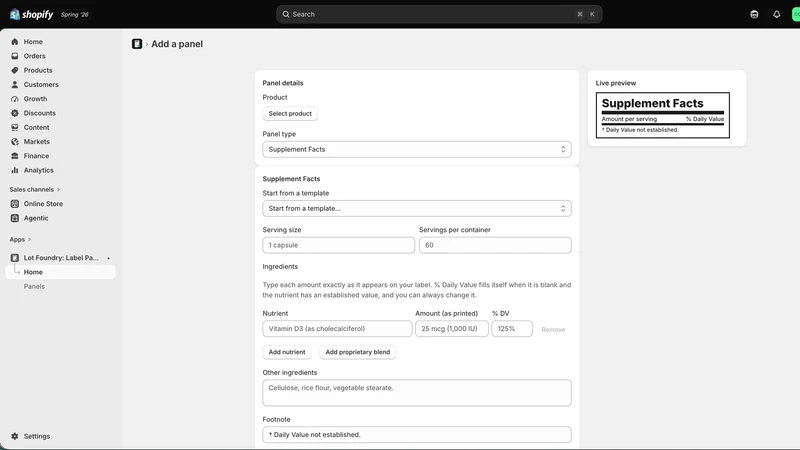Expand the Sales channels section
Screen dimensions: 800x450
point(35,189)
